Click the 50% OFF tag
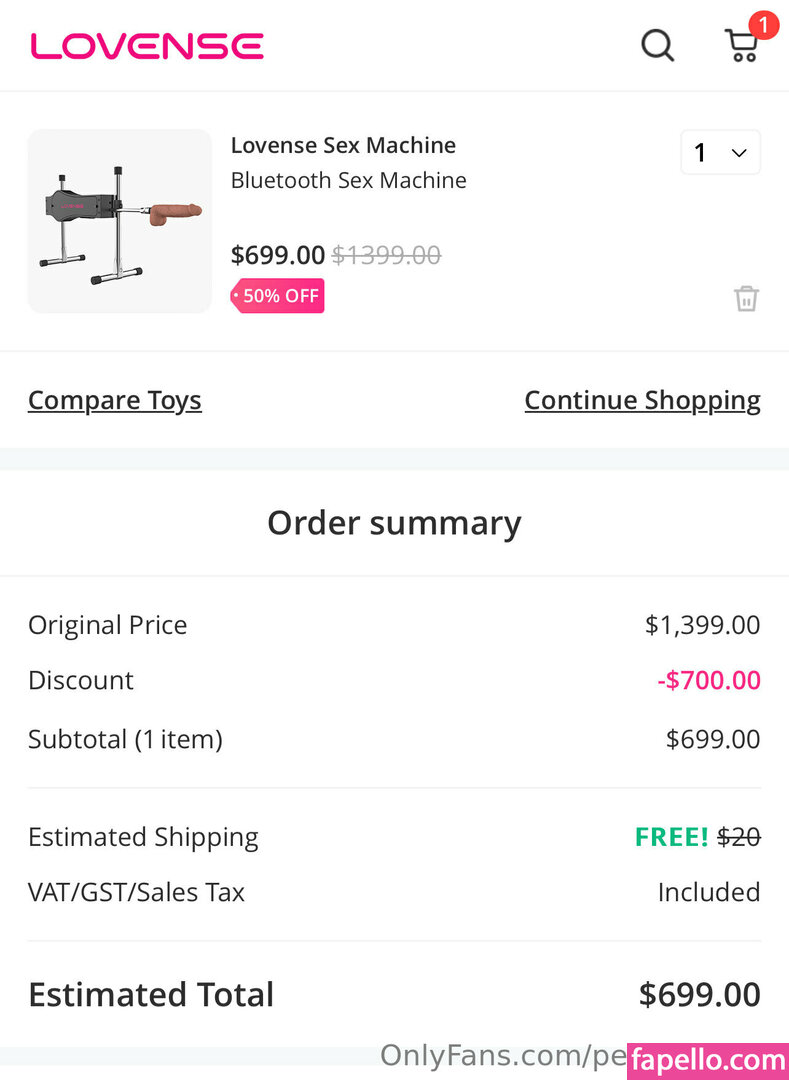 (x=278, y=296)
